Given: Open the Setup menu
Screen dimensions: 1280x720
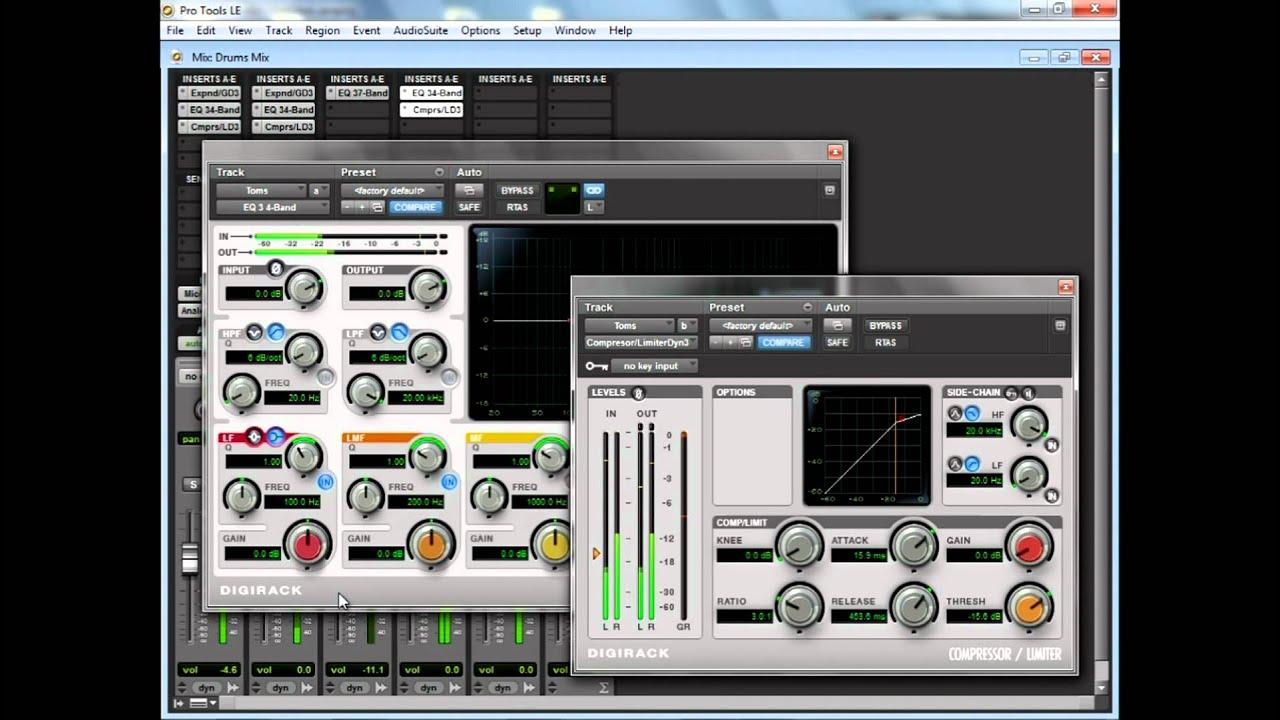Looking at the screenshot, I should (x=527, y=31).
